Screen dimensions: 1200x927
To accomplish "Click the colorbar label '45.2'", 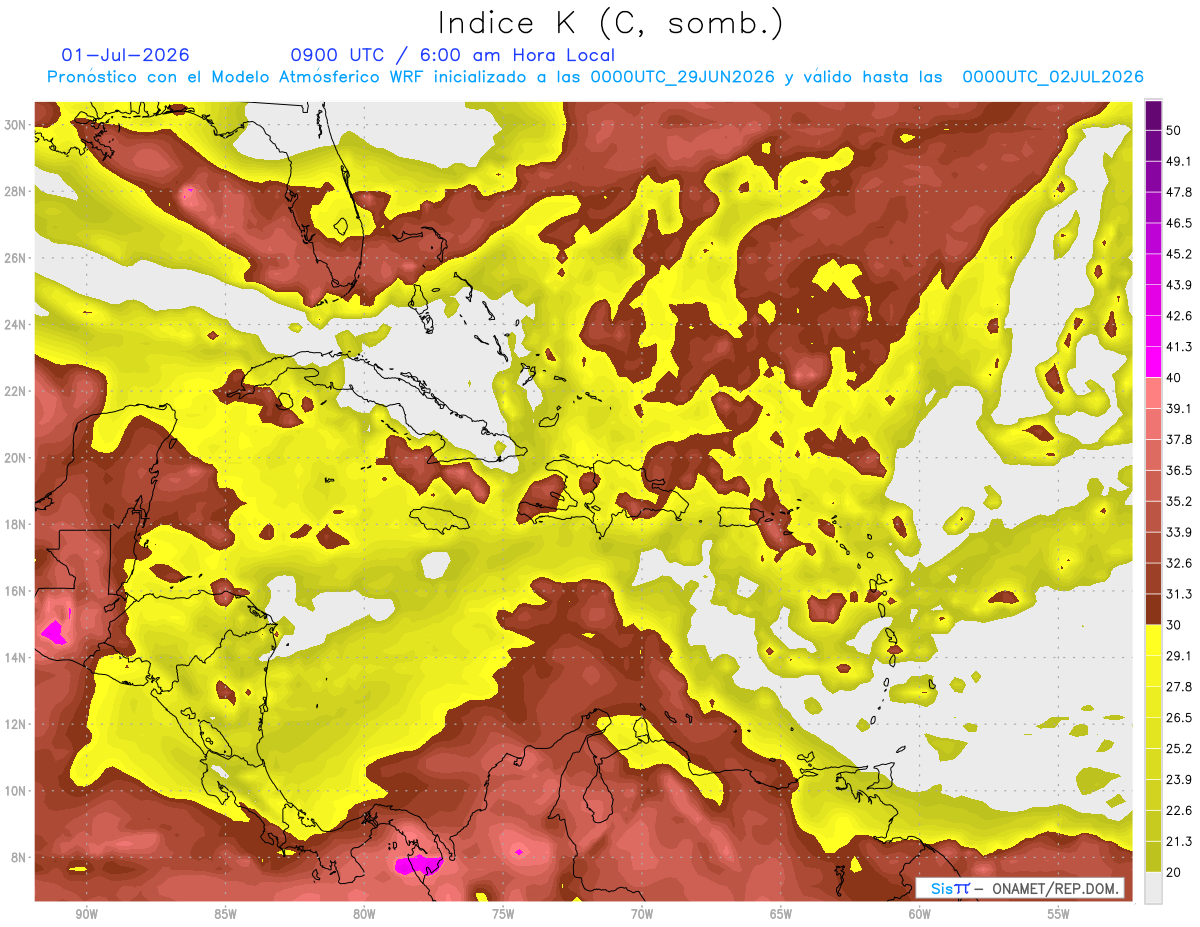I will (1178, 254).
